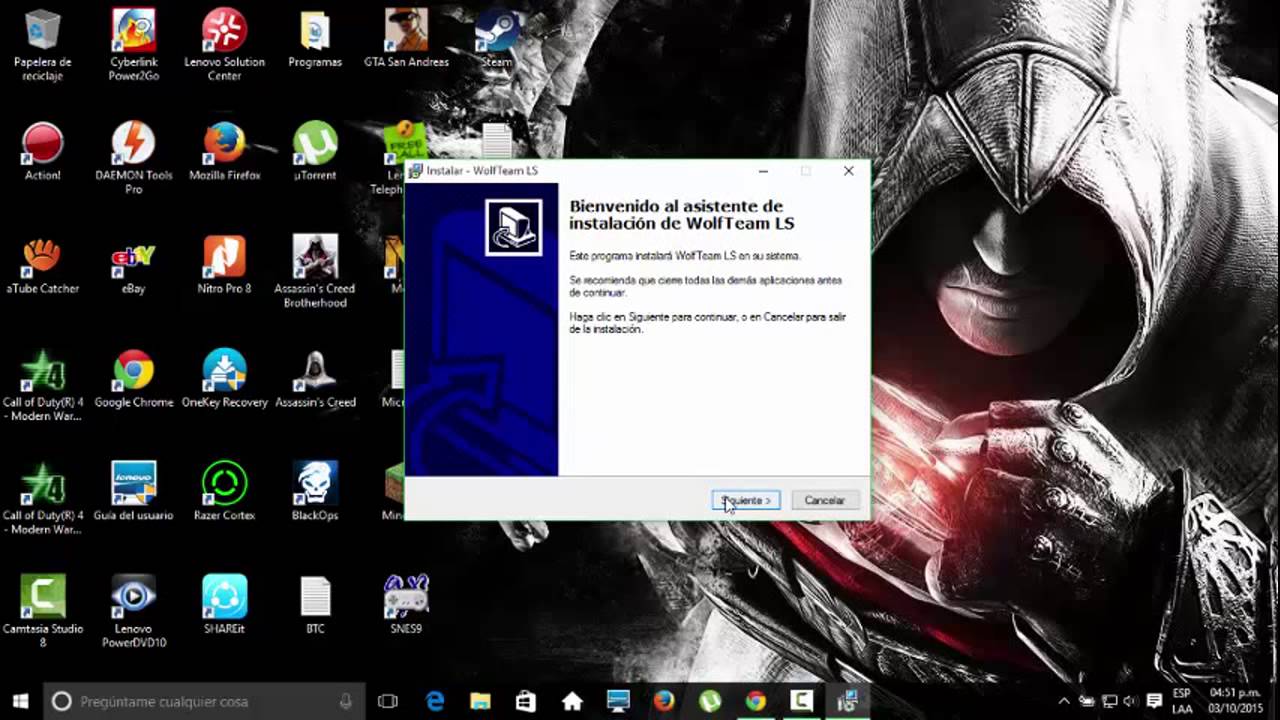Select the eBay desktop shortcut
This screenshot has width=1280, height=720.
tap(133, 266)
